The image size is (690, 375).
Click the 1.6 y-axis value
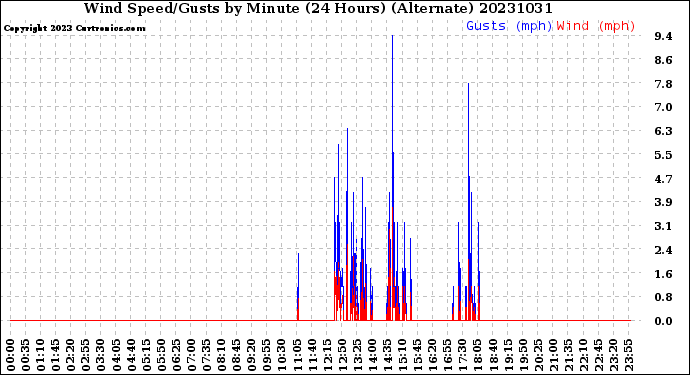pos(664,274)
